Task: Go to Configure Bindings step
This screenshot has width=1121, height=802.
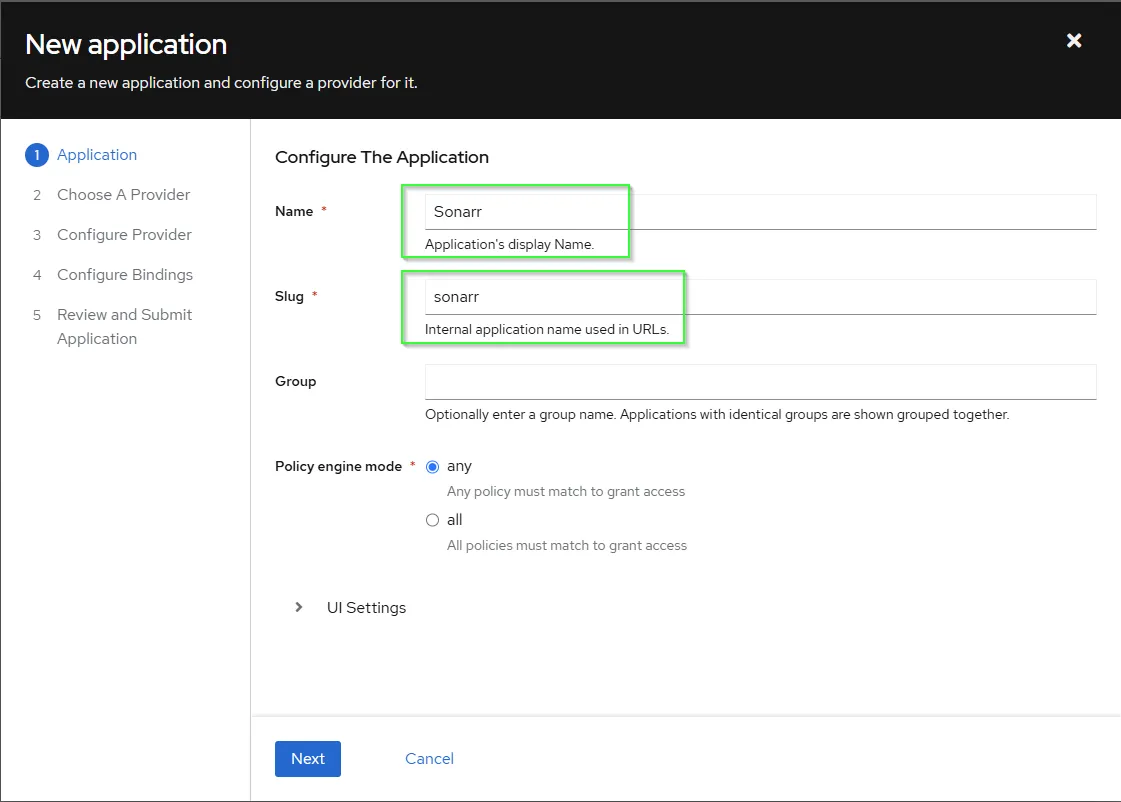Action: pyautogui.click(x=125, y=275)
